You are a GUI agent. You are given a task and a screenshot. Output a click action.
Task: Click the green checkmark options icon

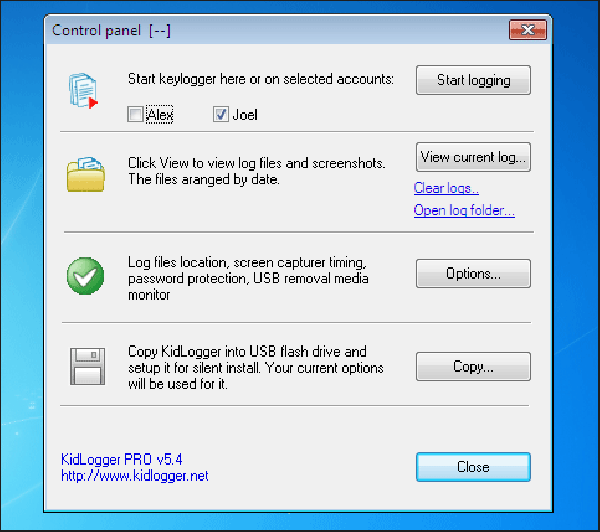(85, 276)
